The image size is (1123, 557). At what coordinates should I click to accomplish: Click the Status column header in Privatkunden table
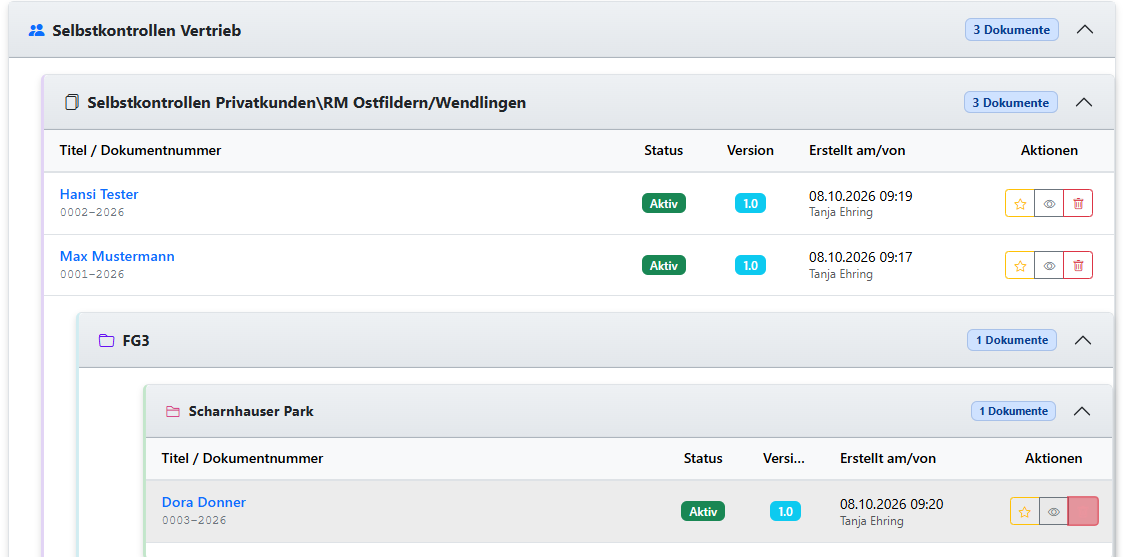[664, 150]
